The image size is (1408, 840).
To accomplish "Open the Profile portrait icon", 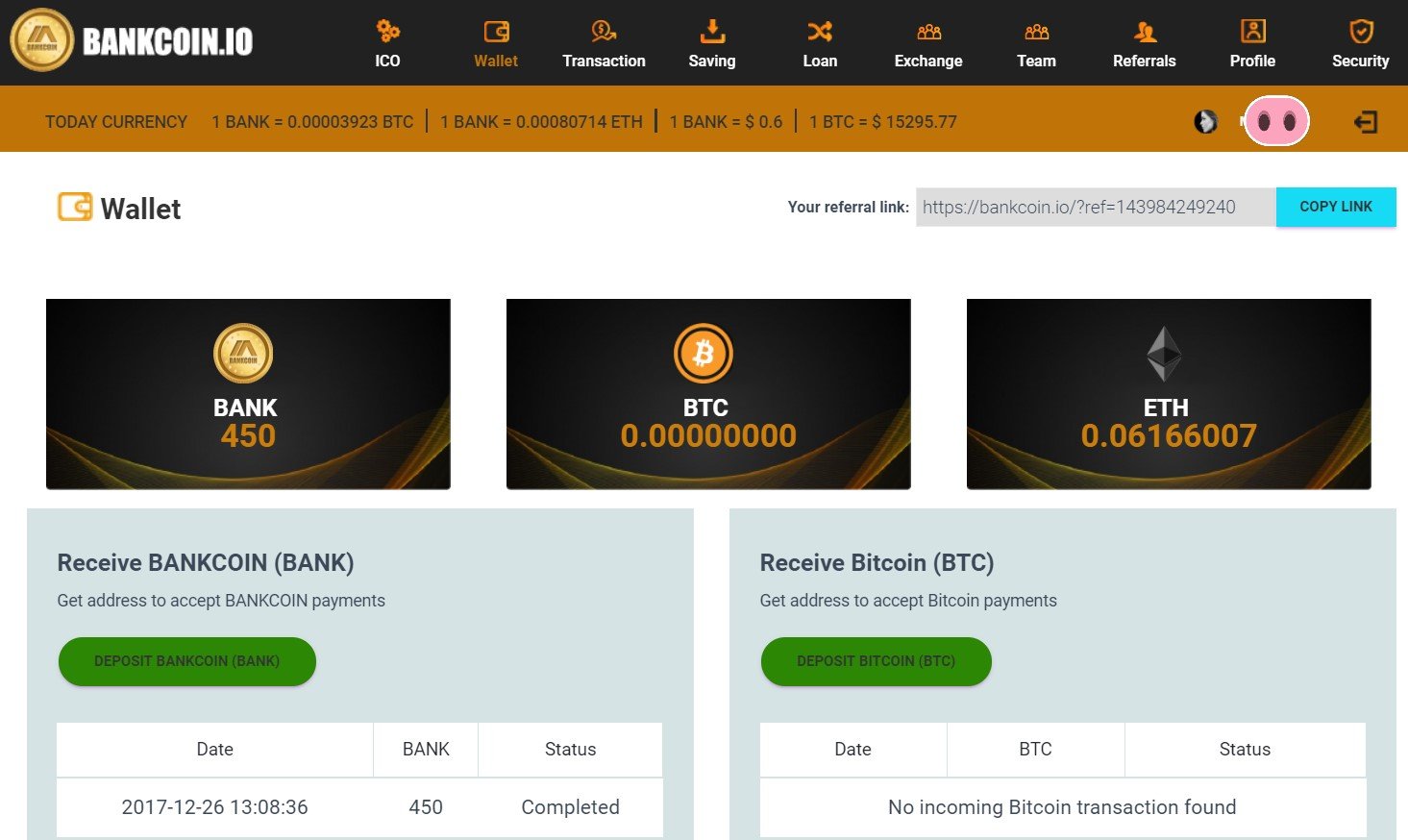I will pyautogui.click(x=1252, y=32).
